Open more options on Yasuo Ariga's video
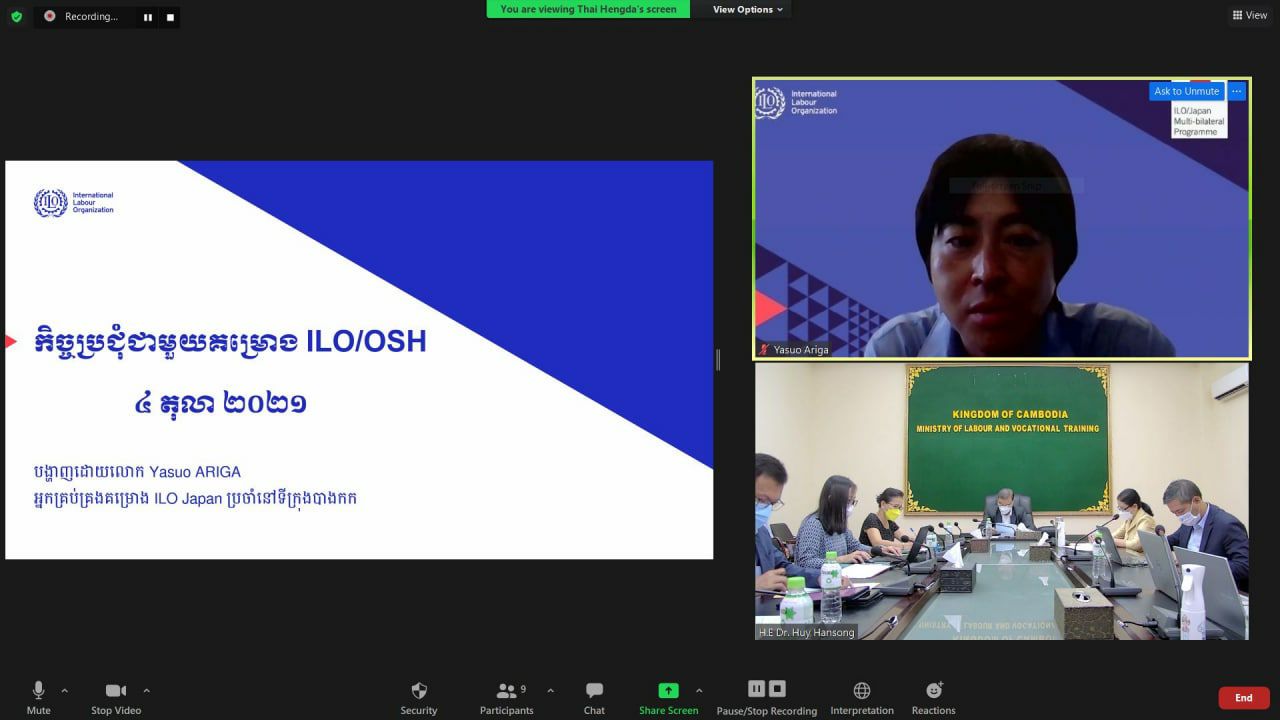Image resolution: width=1280 pixels, height=720 pixels. pyautogui.click(x=1237, y=91)
